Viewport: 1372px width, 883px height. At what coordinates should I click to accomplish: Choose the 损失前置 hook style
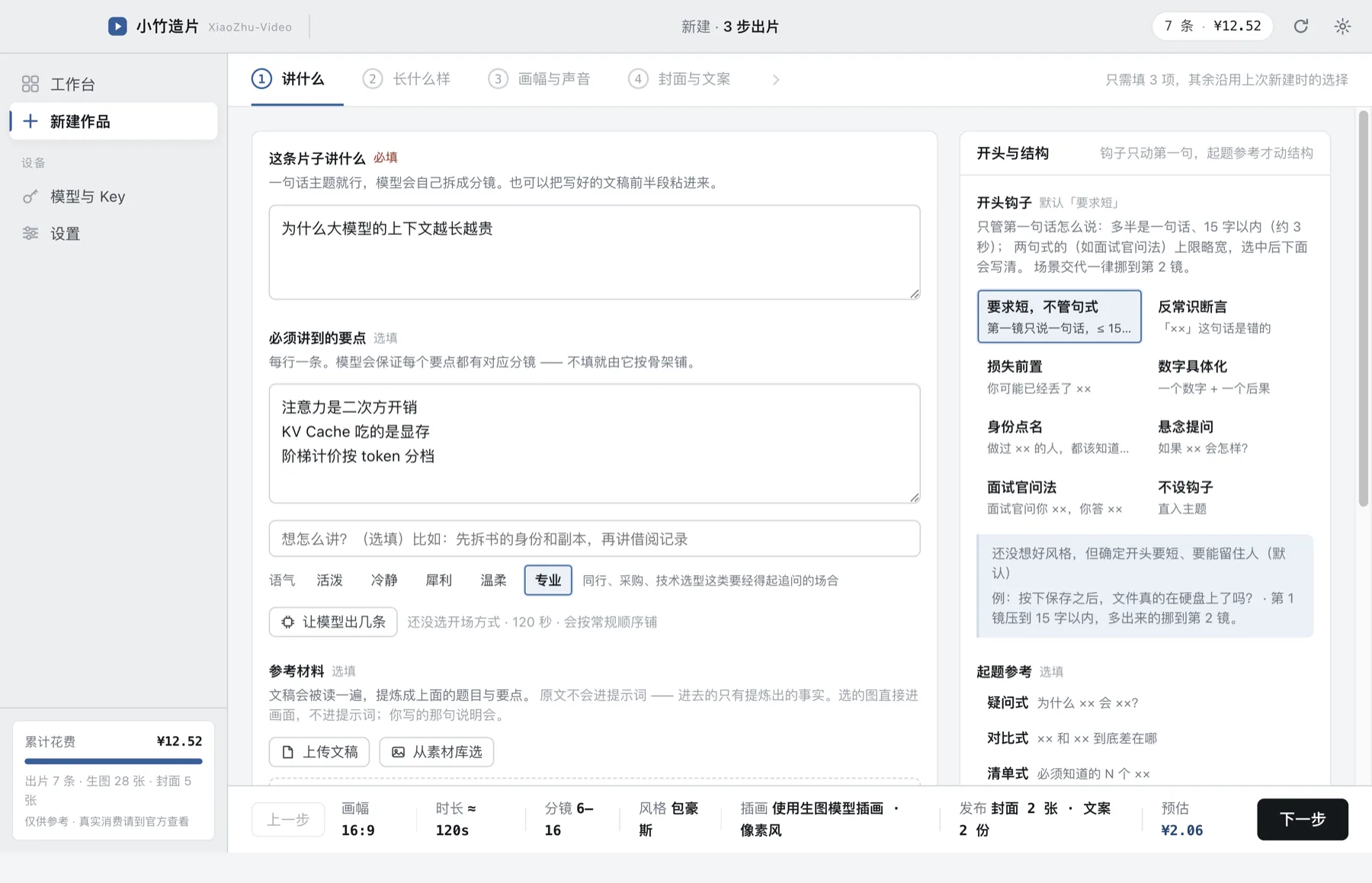click(1059, 376)
